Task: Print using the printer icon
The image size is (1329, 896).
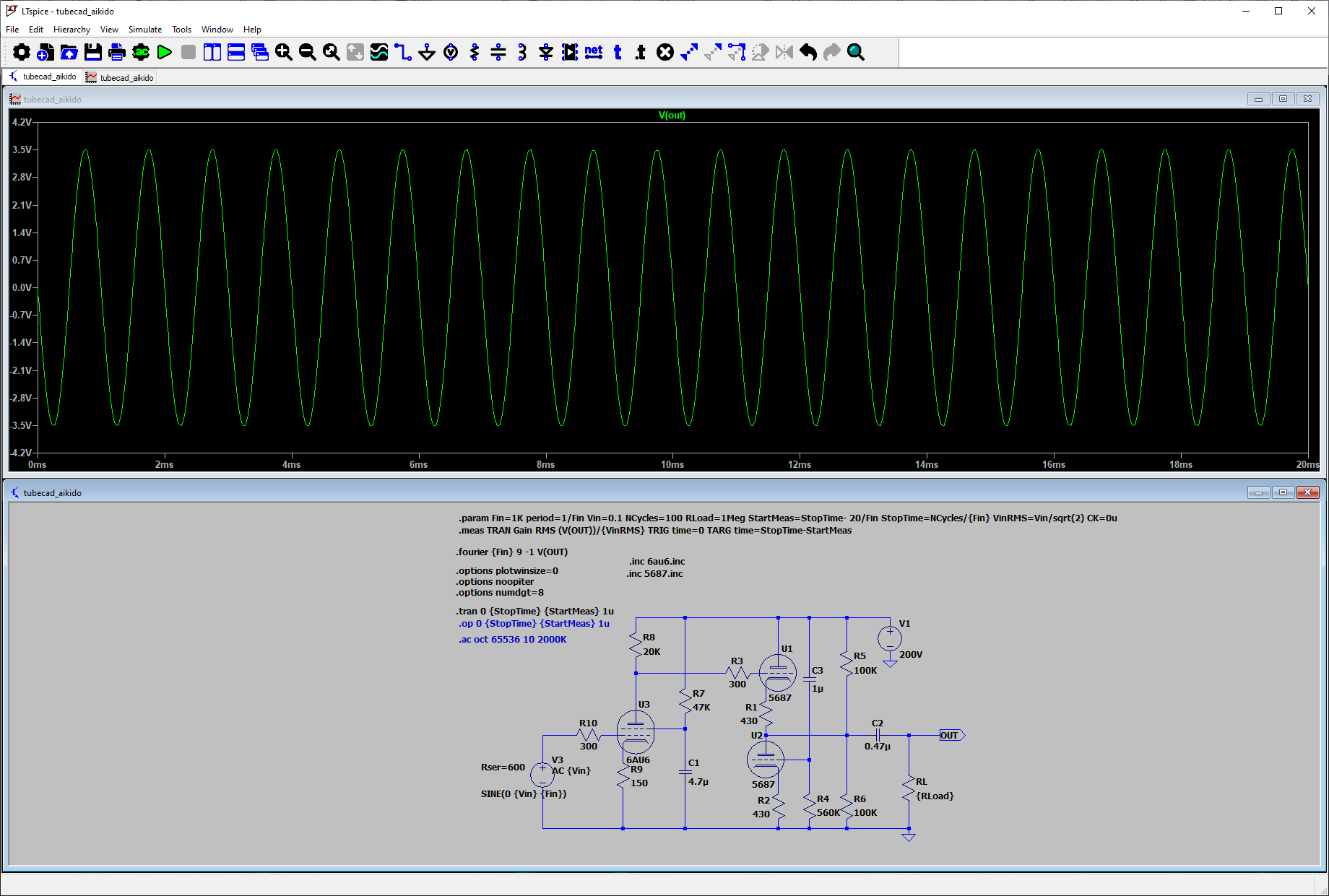Action: tap(117, 52)
